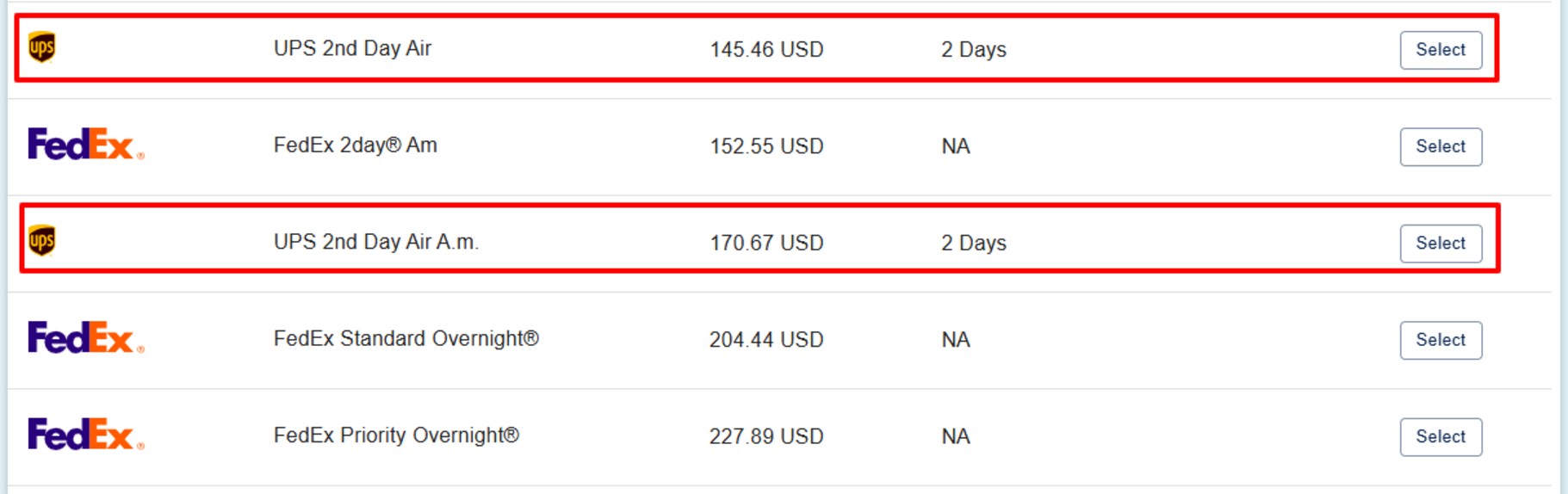
Task: Click the 145.46 USD price
Action: coord(765,50)
